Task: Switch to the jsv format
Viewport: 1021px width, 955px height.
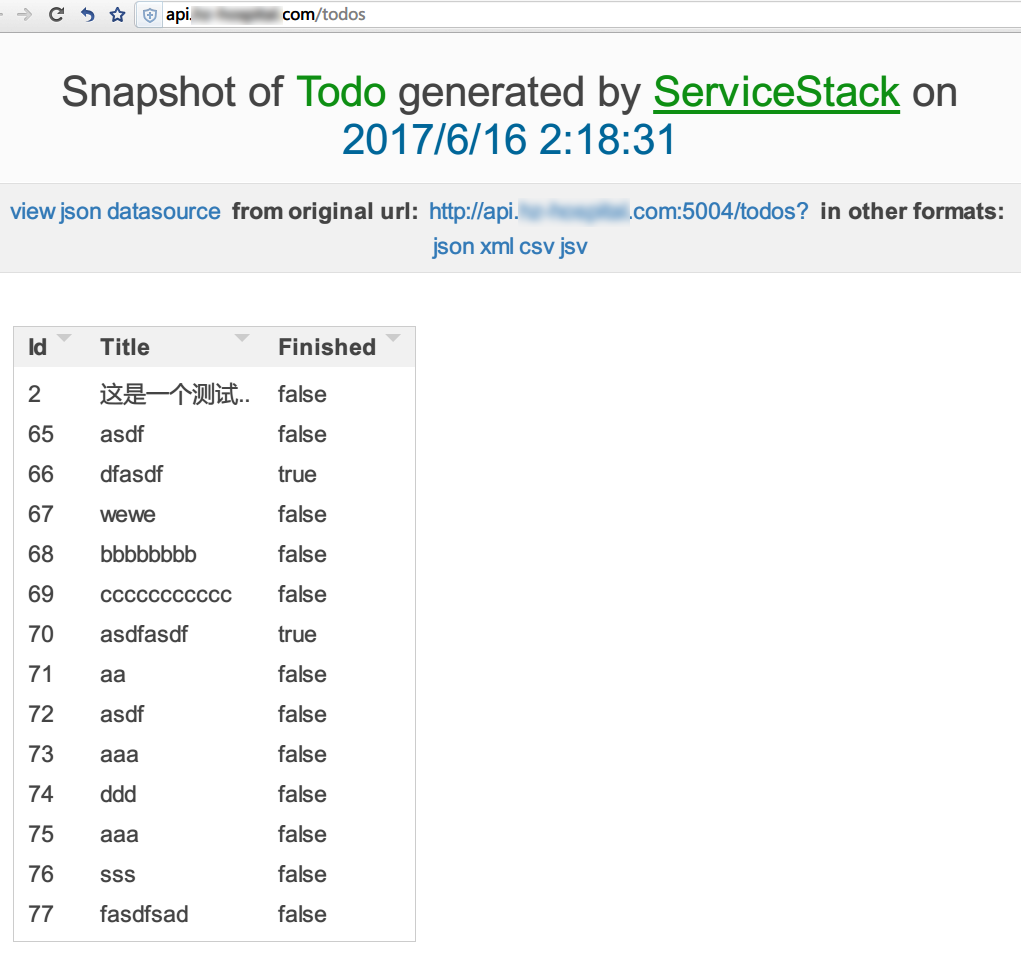Action: click(x=574, y=247)
